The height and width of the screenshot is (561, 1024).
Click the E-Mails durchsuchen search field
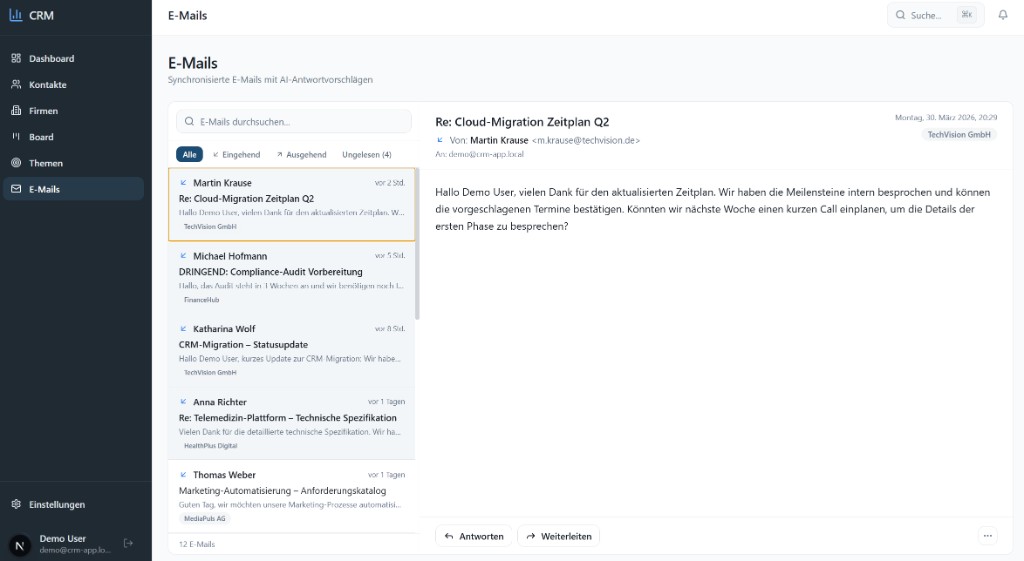pos(294,122)
